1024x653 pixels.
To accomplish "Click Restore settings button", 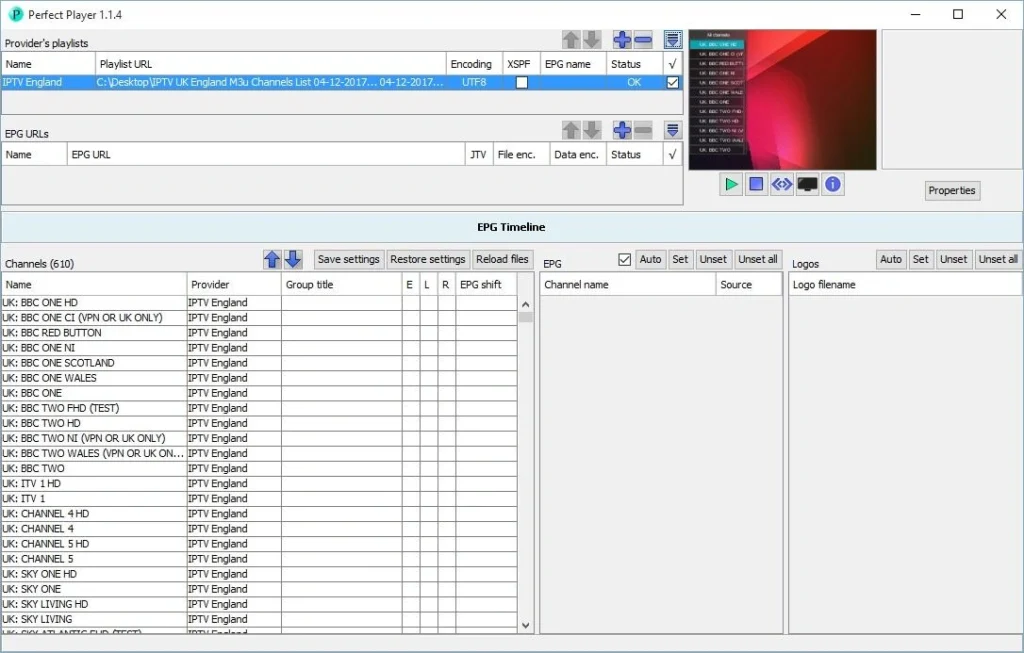I will 428,259.
